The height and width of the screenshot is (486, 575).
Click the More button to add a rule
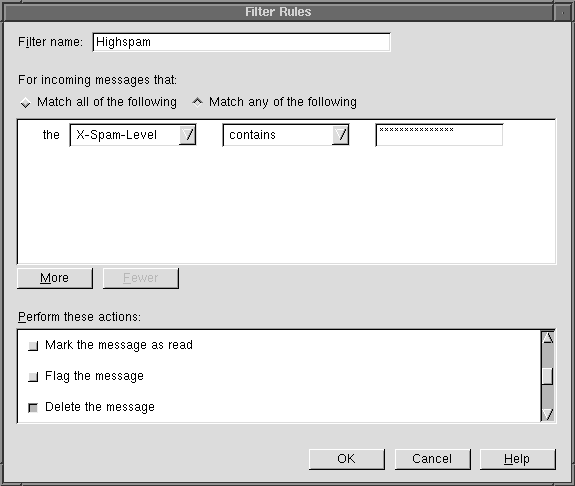pos(55,278)
